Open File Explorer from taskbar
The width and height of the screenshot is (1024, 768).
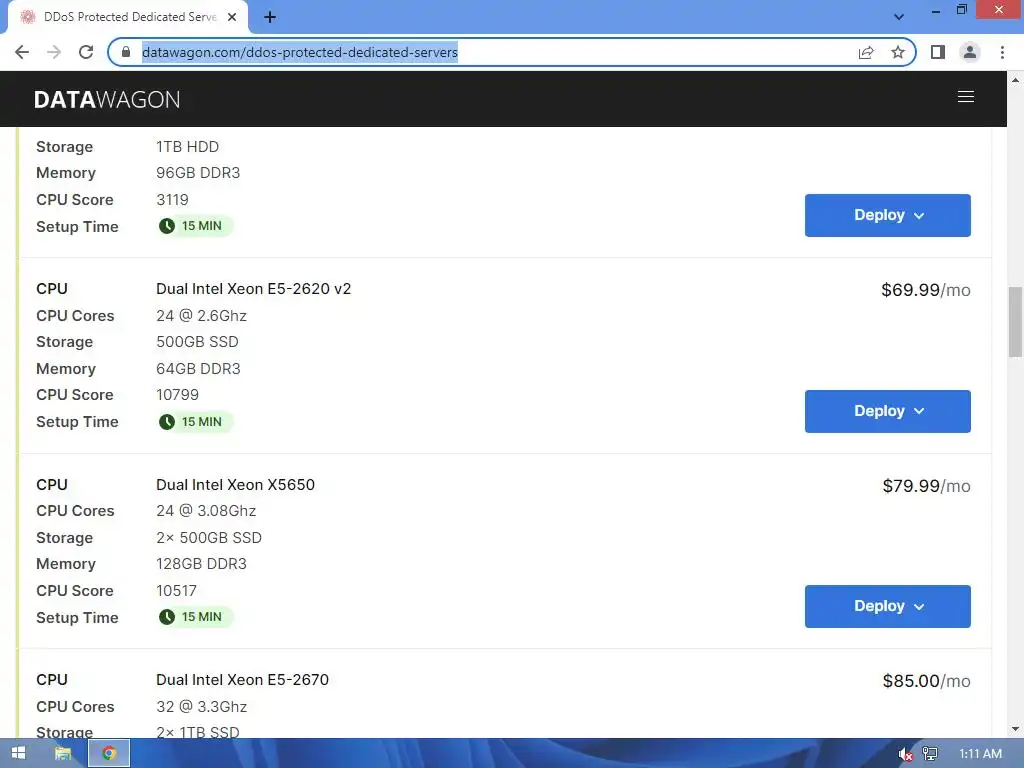(63, 754)
